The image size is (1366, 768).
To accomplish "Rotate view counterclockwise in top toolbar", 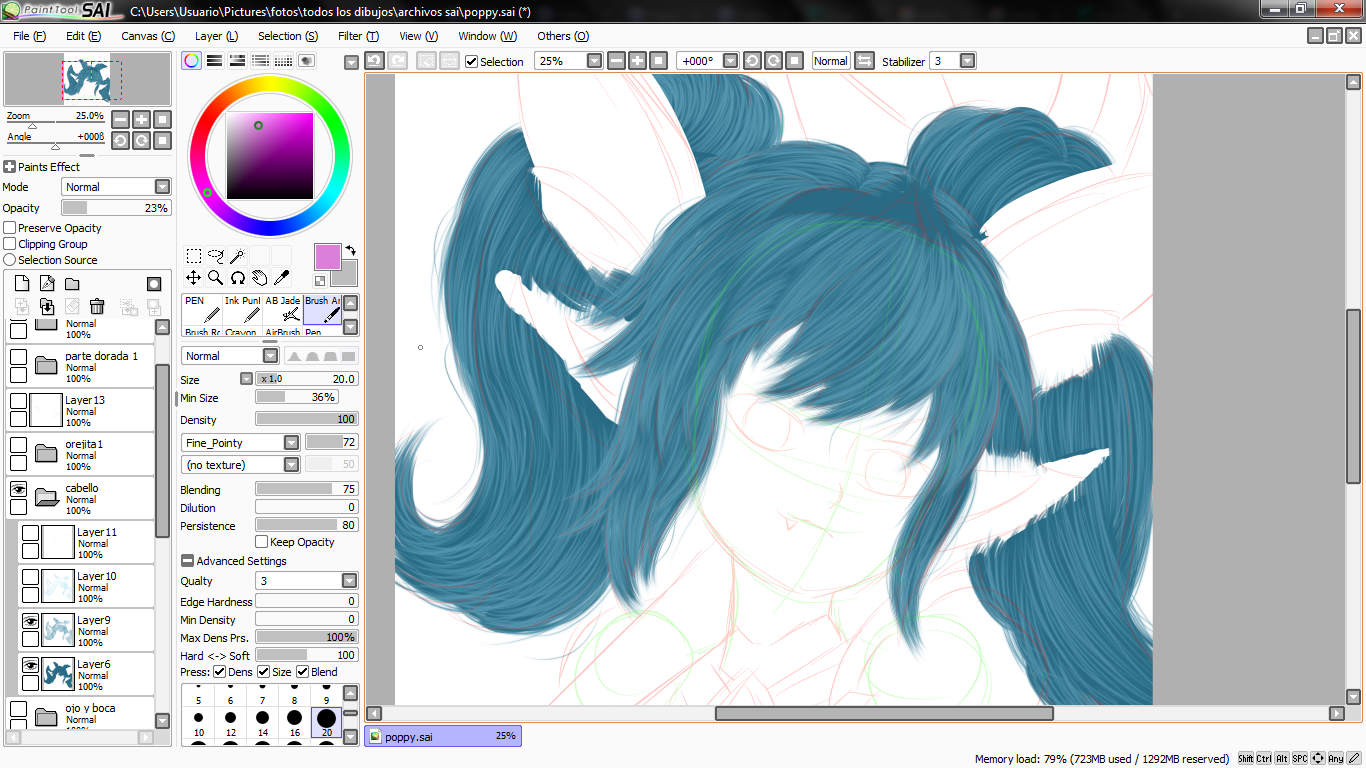I will (752, 61).
